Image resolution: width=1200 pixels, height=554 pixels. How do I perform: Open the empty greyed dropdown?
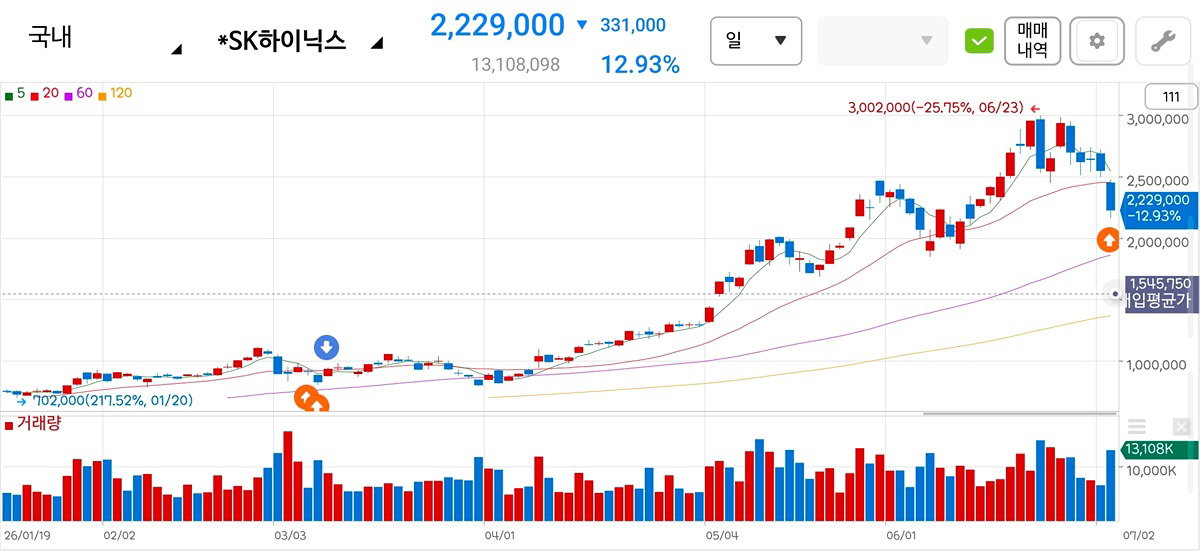pyautogui.click(x=881, y=41)
